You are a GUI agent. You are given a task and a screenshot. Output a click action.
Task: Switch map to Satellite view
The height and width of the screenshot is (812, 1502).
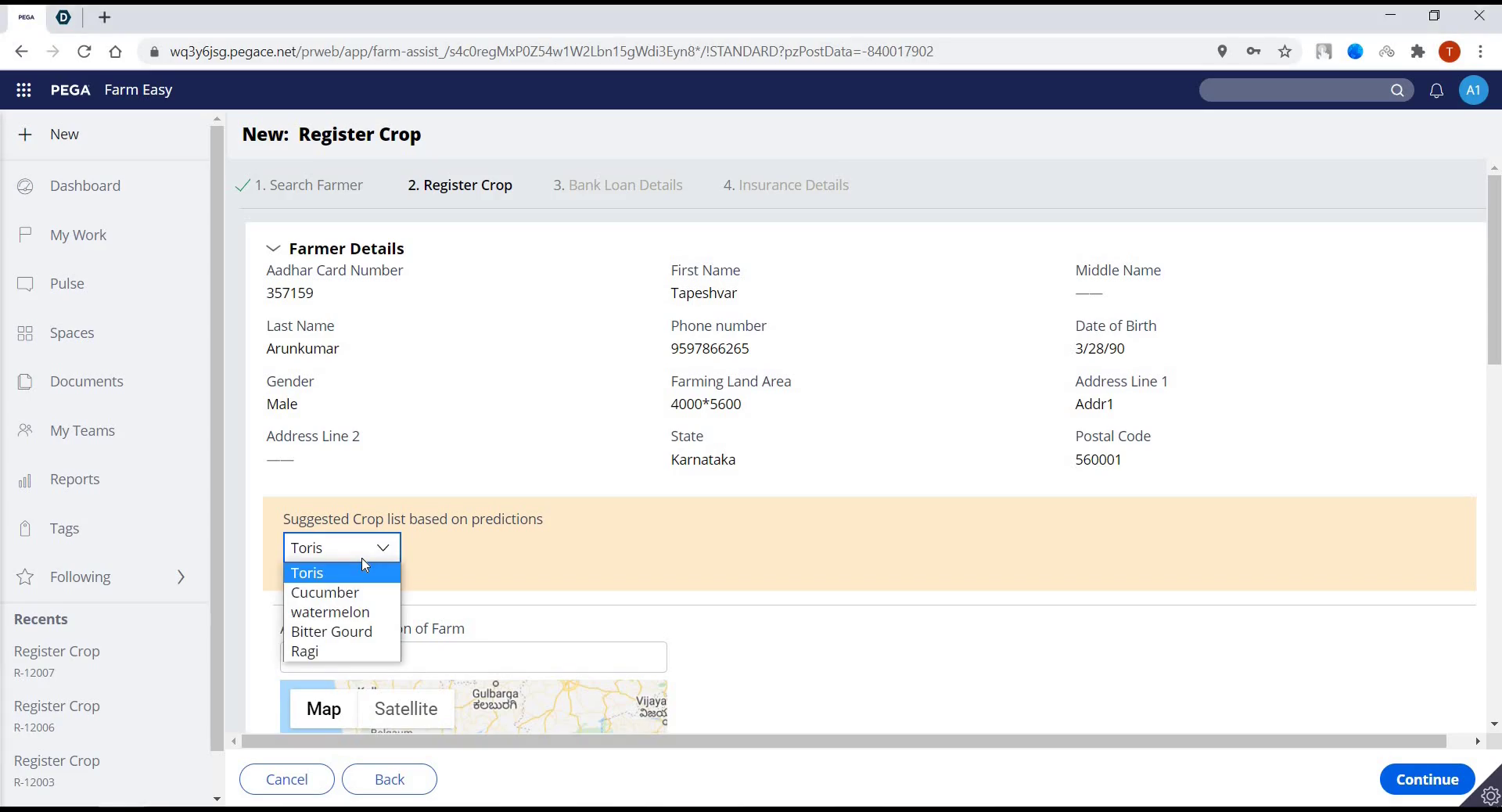[x=406, y=709]
